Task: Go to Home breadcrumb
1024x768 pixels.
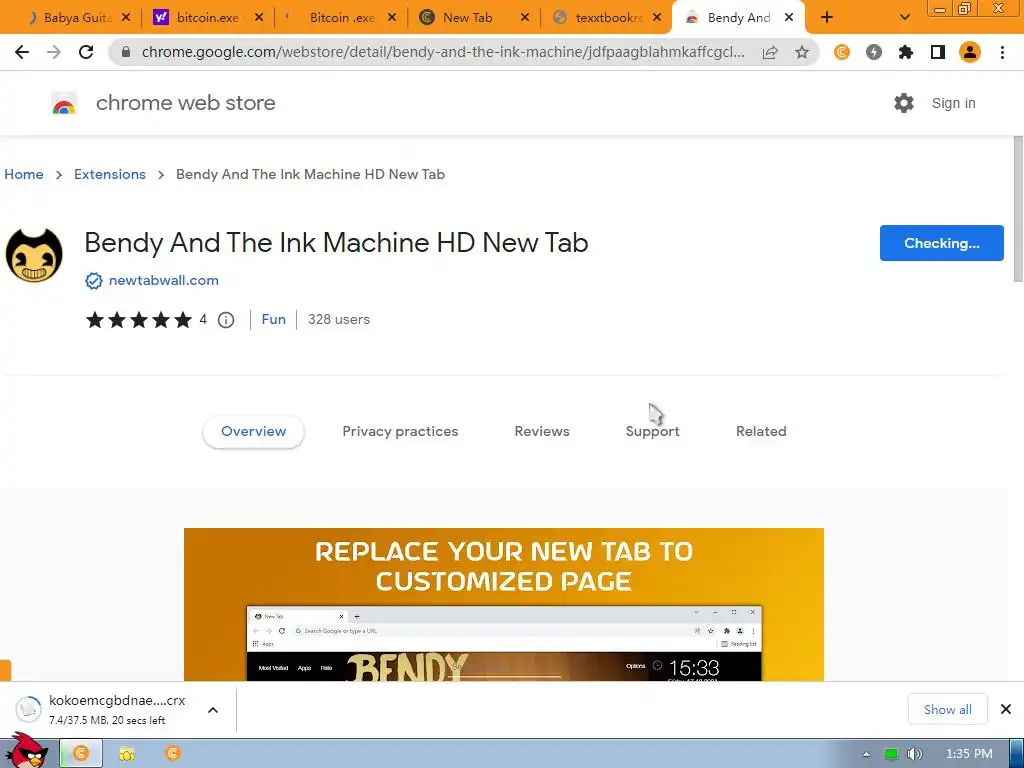Action: click(x=24, y=174)
